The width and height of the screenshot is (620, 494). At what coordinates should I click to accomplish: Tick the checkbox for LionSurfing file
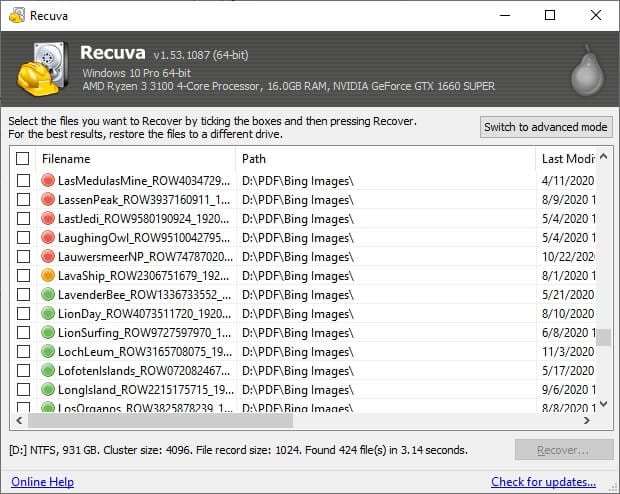coord(23,332)
